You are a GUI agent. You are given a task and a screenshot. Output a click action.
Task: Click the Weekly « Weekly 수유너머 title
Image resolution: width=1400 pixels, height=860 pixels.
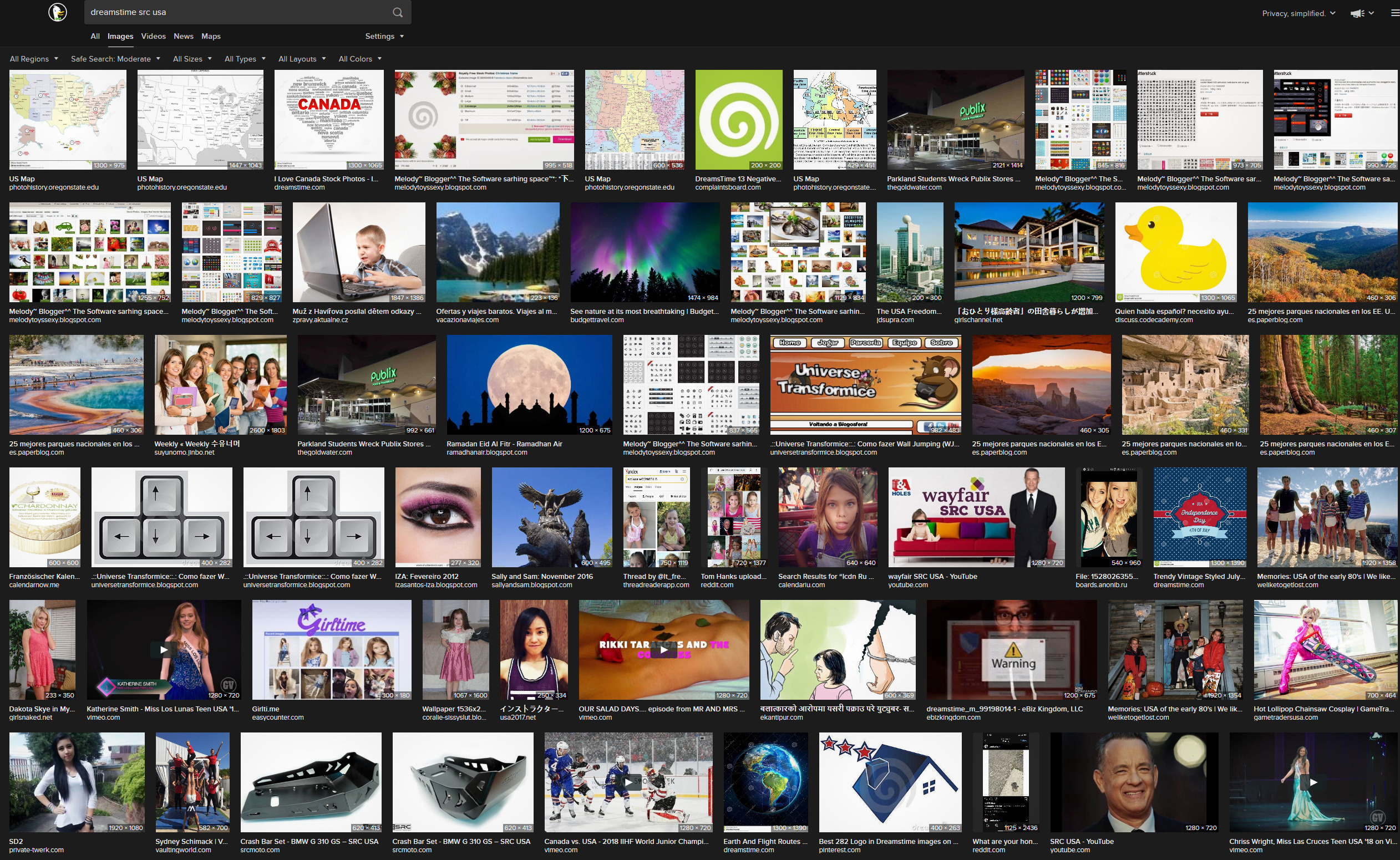(x=197, y=444)
